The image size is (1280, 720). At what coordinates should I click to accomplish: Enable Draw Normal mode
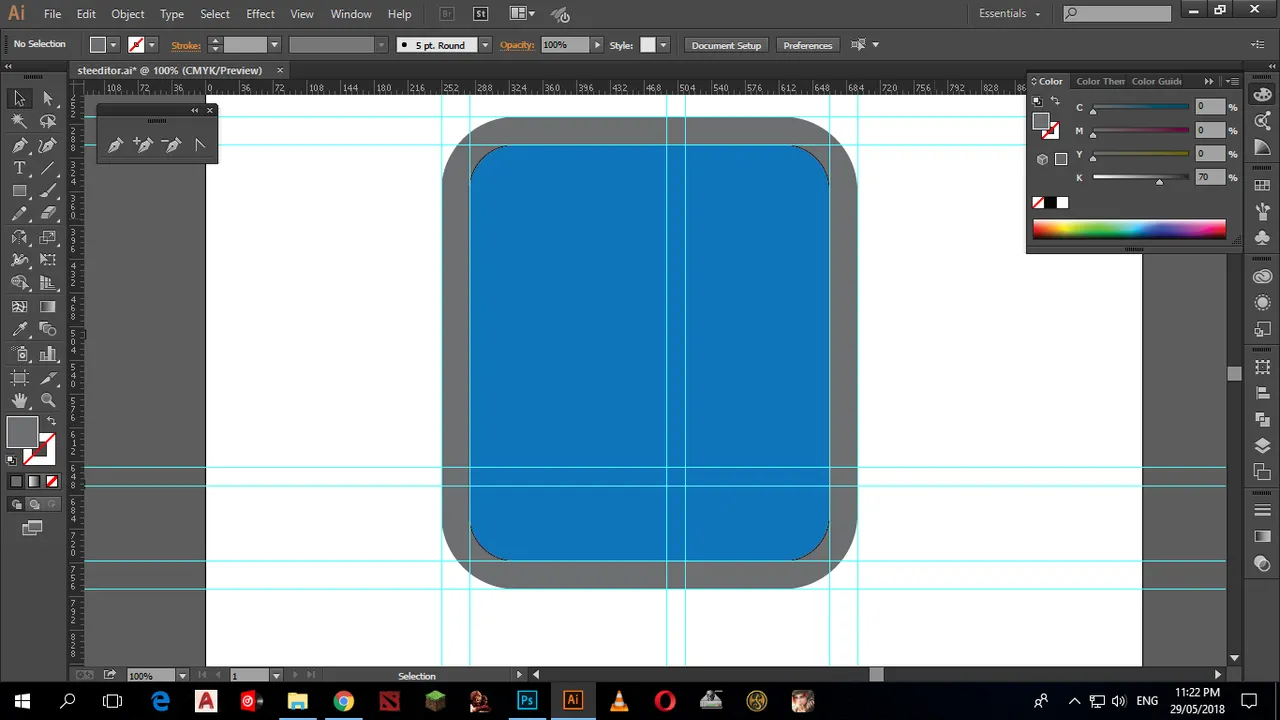coord(17,505)
